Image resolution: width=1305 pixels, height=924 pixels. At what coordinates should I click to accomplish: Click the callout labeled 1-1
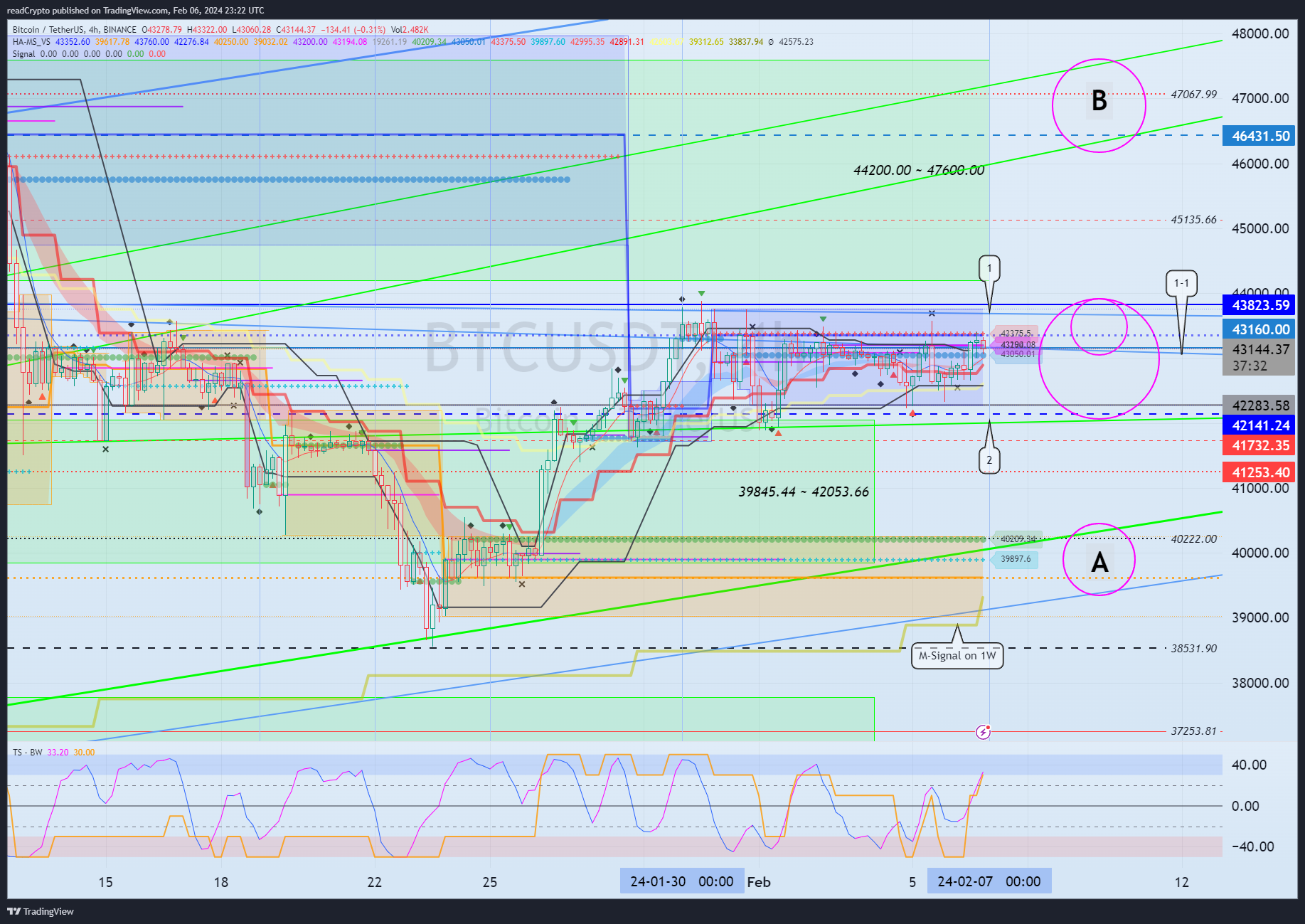point(1181,283)
